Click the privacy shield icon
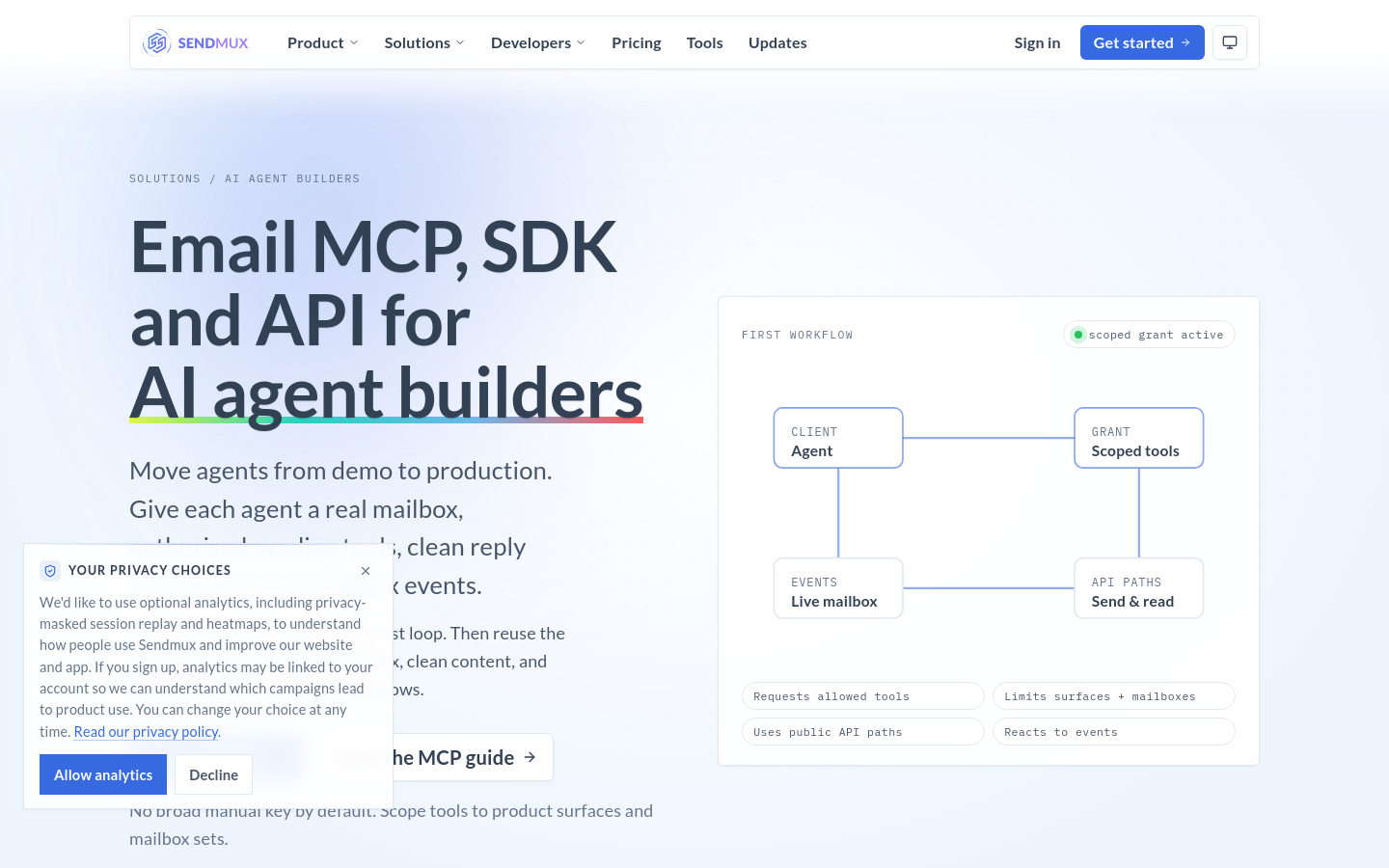The image size is (1389, 868). (x=50, y=571)
